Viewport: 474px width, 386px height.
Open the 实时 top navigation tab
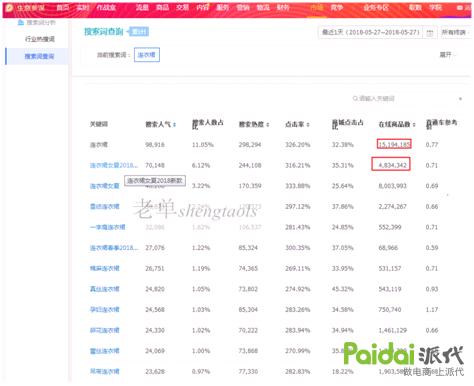pos(83,7)
